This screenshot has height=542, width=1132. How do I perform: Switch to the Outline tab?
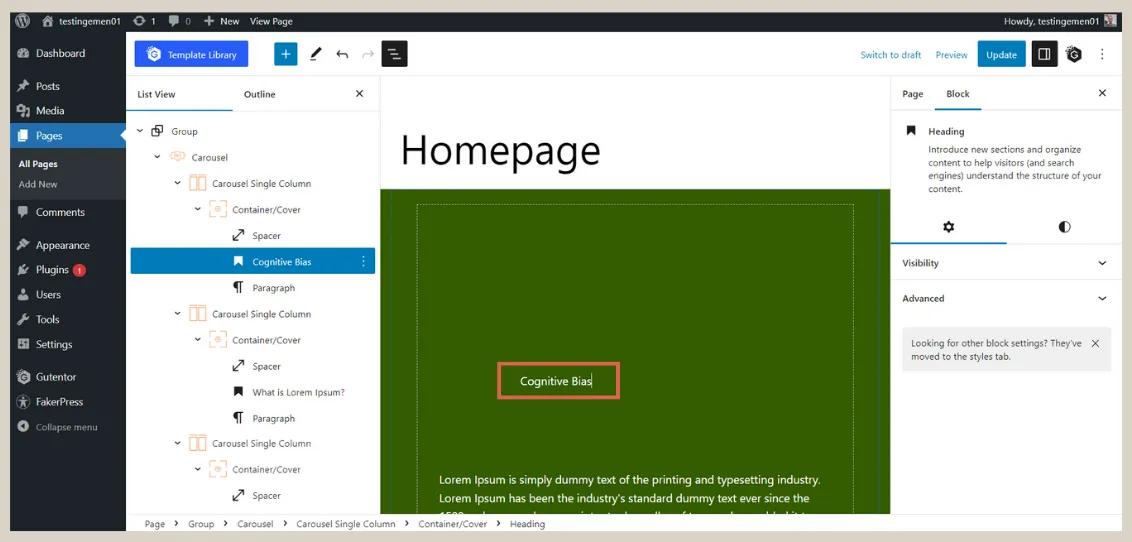(x=259, y=94)
